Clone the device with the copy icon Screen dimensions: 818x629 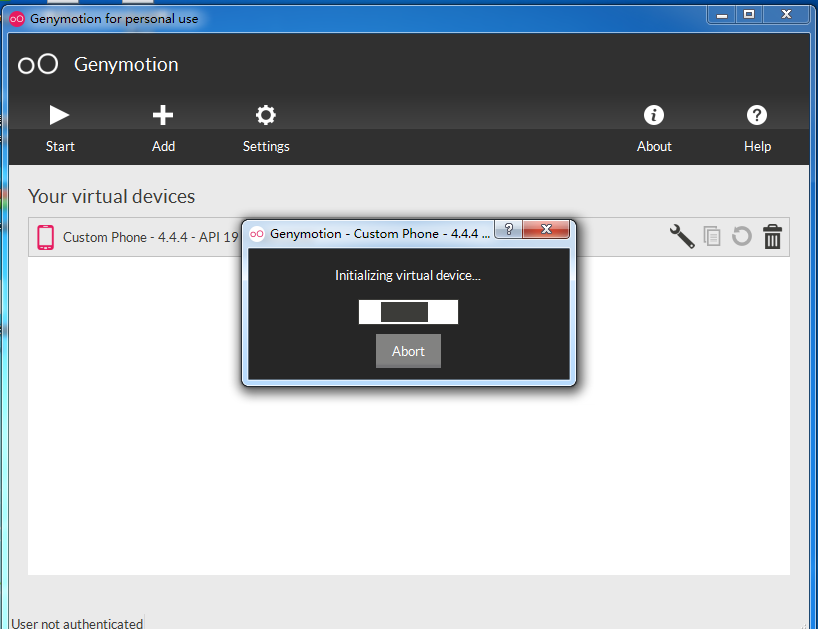[x=712, y=236]
